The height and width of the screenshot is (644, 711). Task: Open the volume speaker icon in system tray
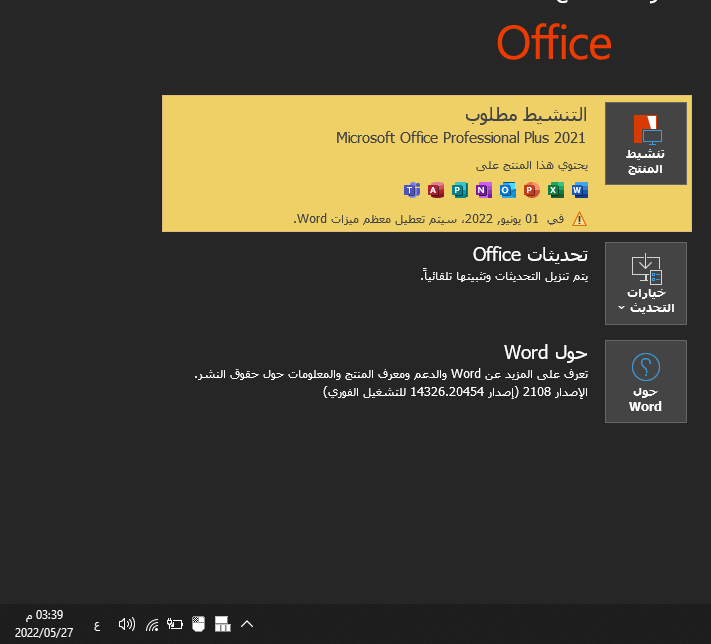coord(127,624)
